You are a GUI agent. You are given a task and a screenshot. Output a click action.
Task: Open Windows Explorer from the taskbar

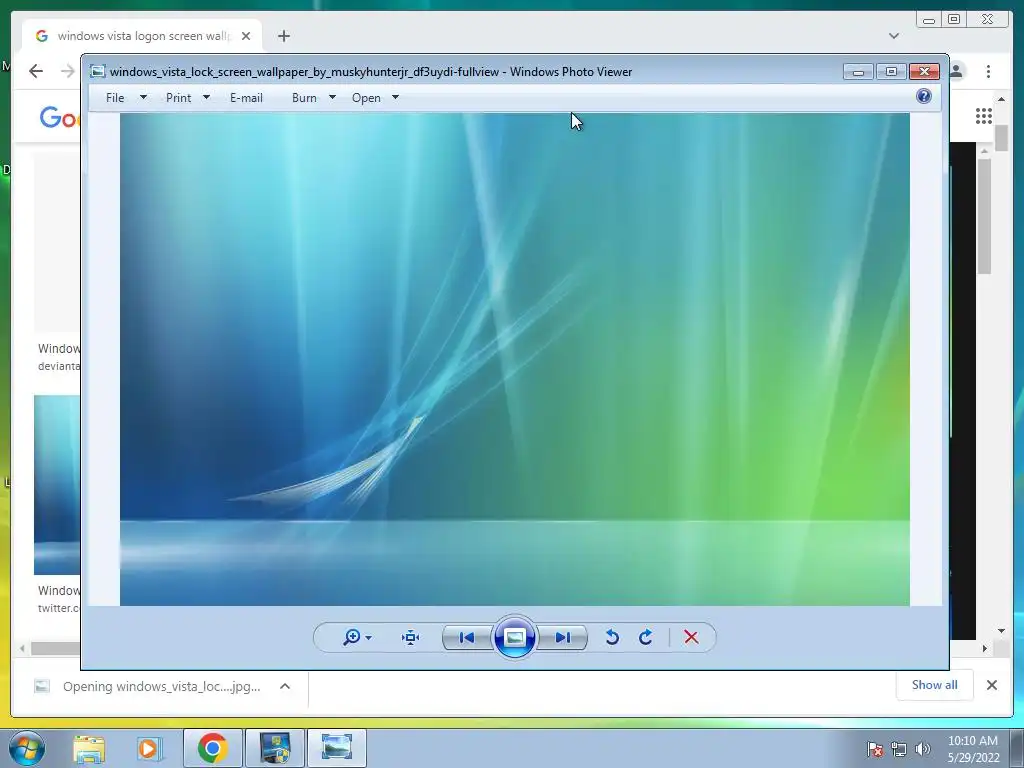point(89,748)
